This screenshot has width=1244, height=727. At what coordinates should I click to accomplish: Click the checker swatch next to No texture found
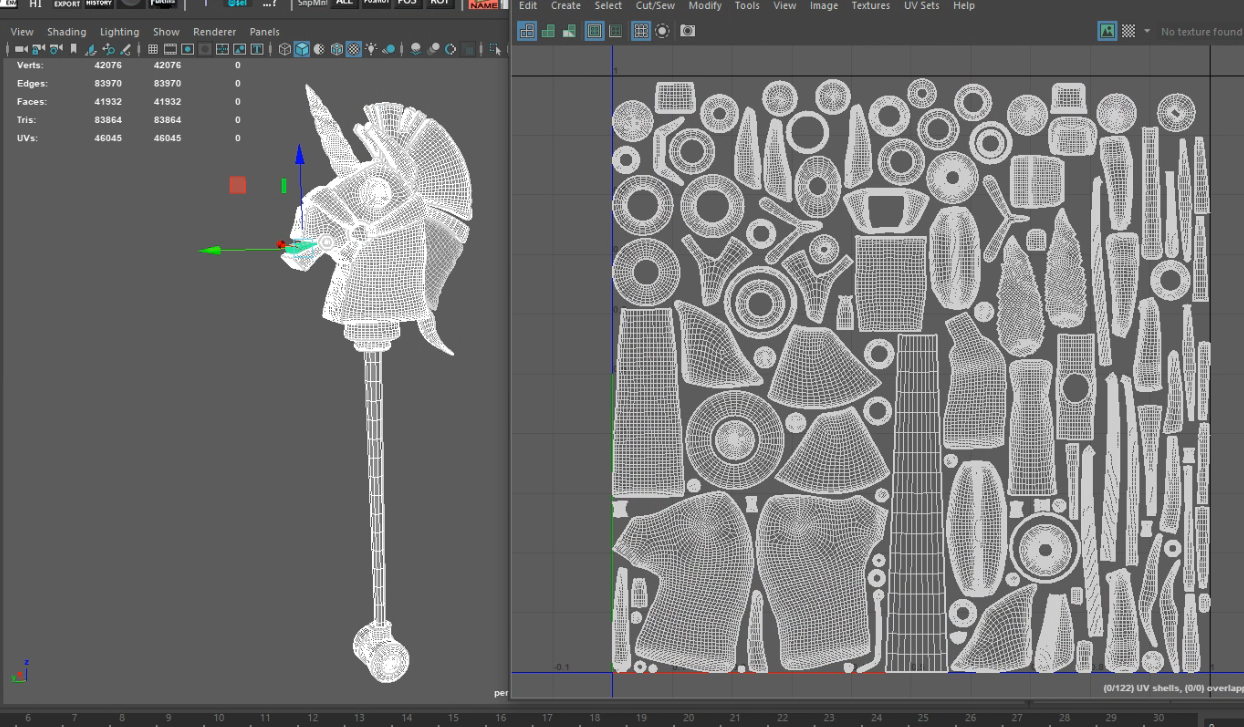click(x=1127, y=31)
